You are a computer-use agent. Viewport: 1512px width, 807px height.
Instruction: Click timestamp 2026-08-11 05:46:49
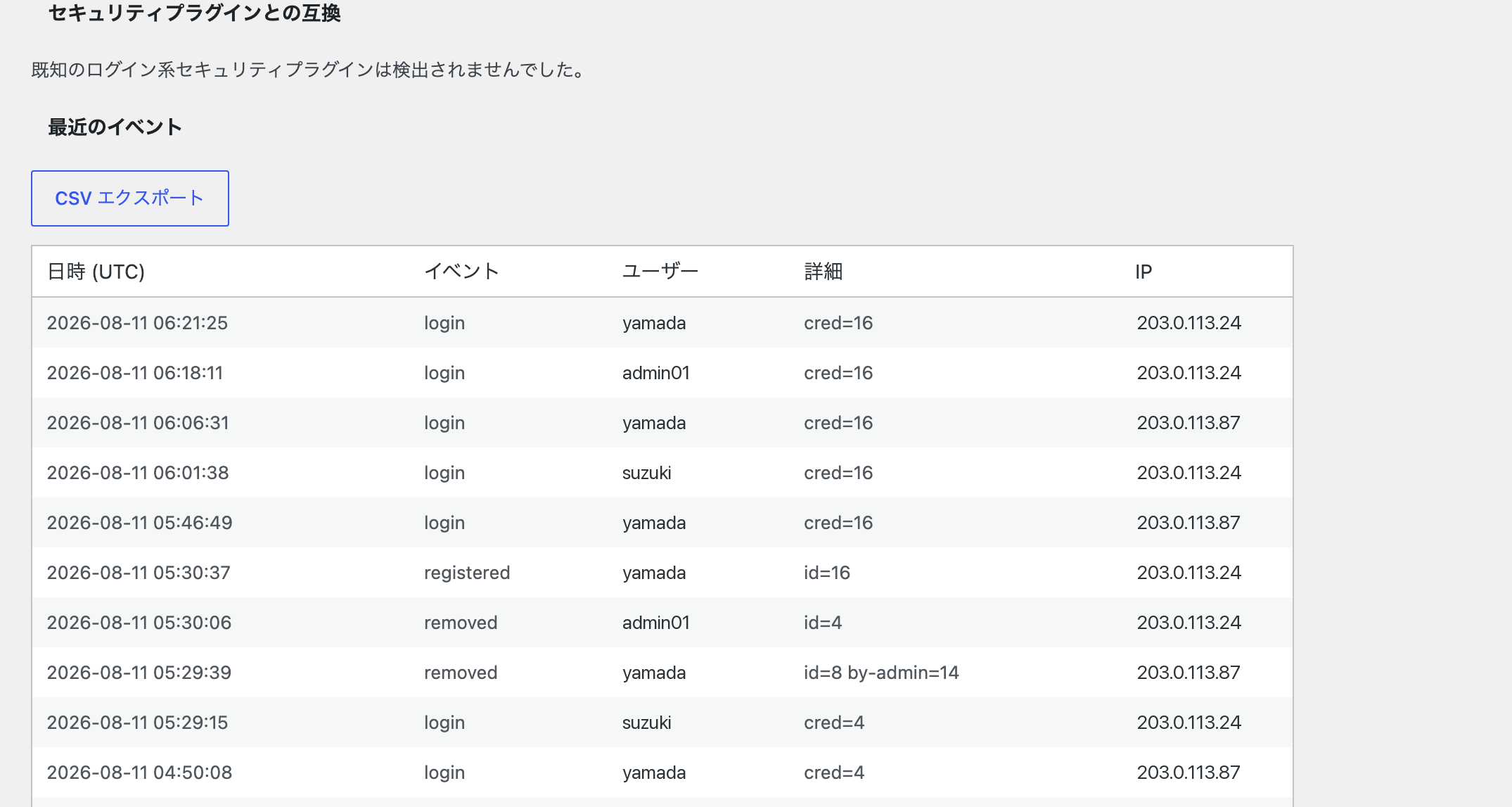(x=139, y=523)
